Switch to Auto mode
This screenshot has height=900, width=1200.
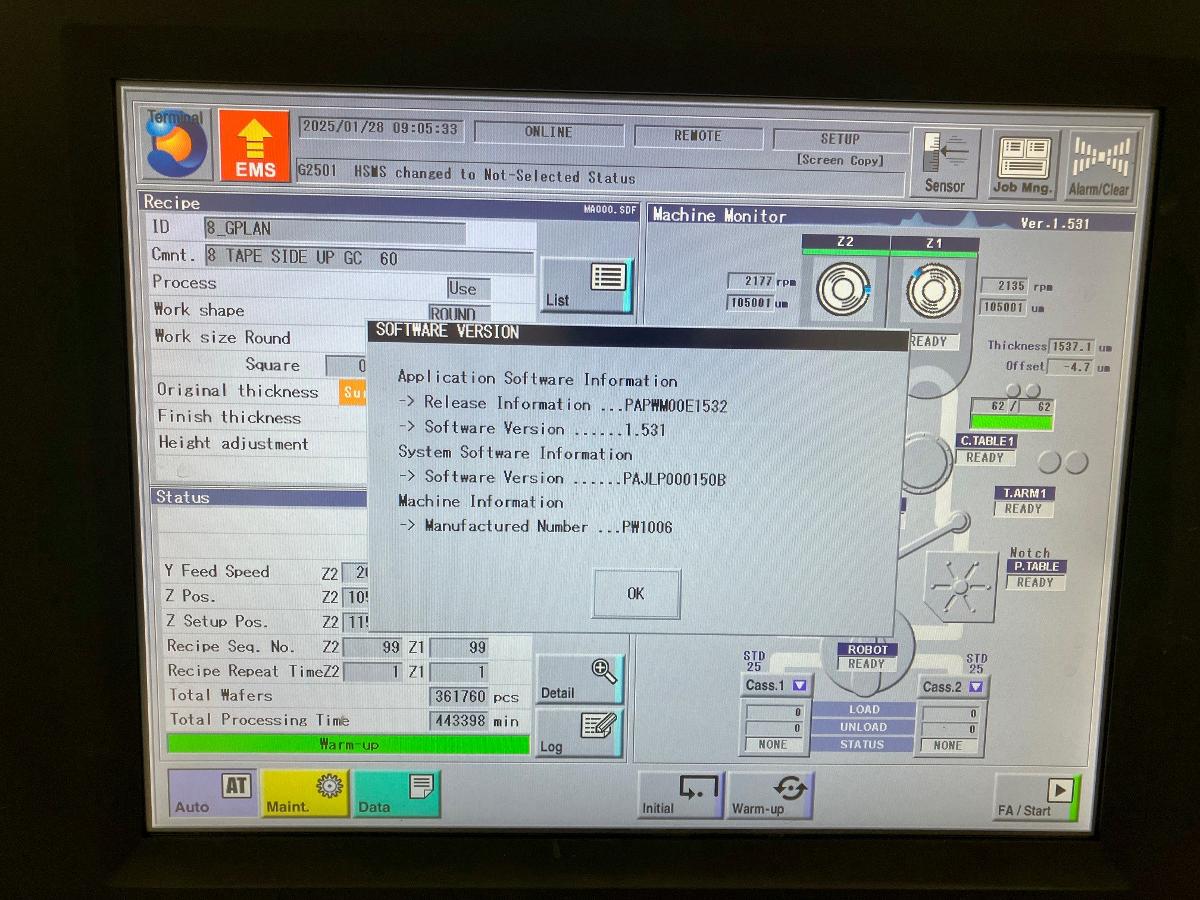point(212,794)
